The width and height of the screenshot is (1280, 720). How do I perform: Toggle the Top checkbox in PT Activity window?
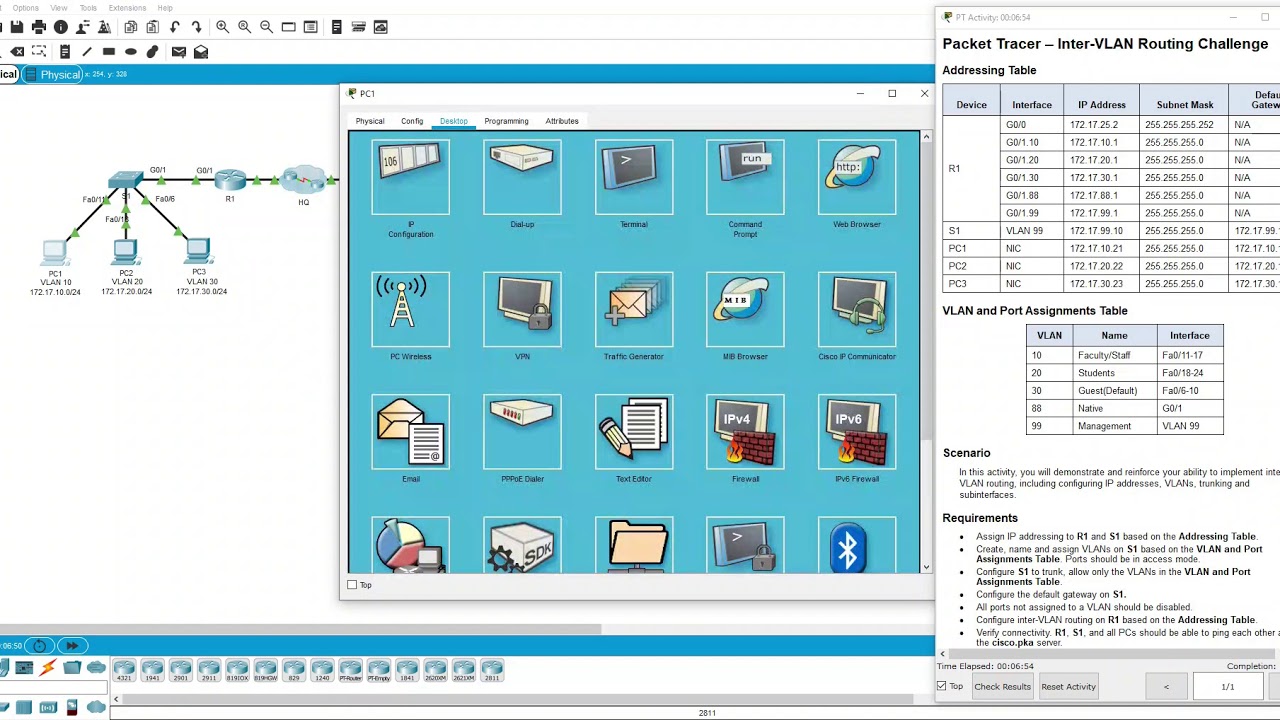(941, 686)
